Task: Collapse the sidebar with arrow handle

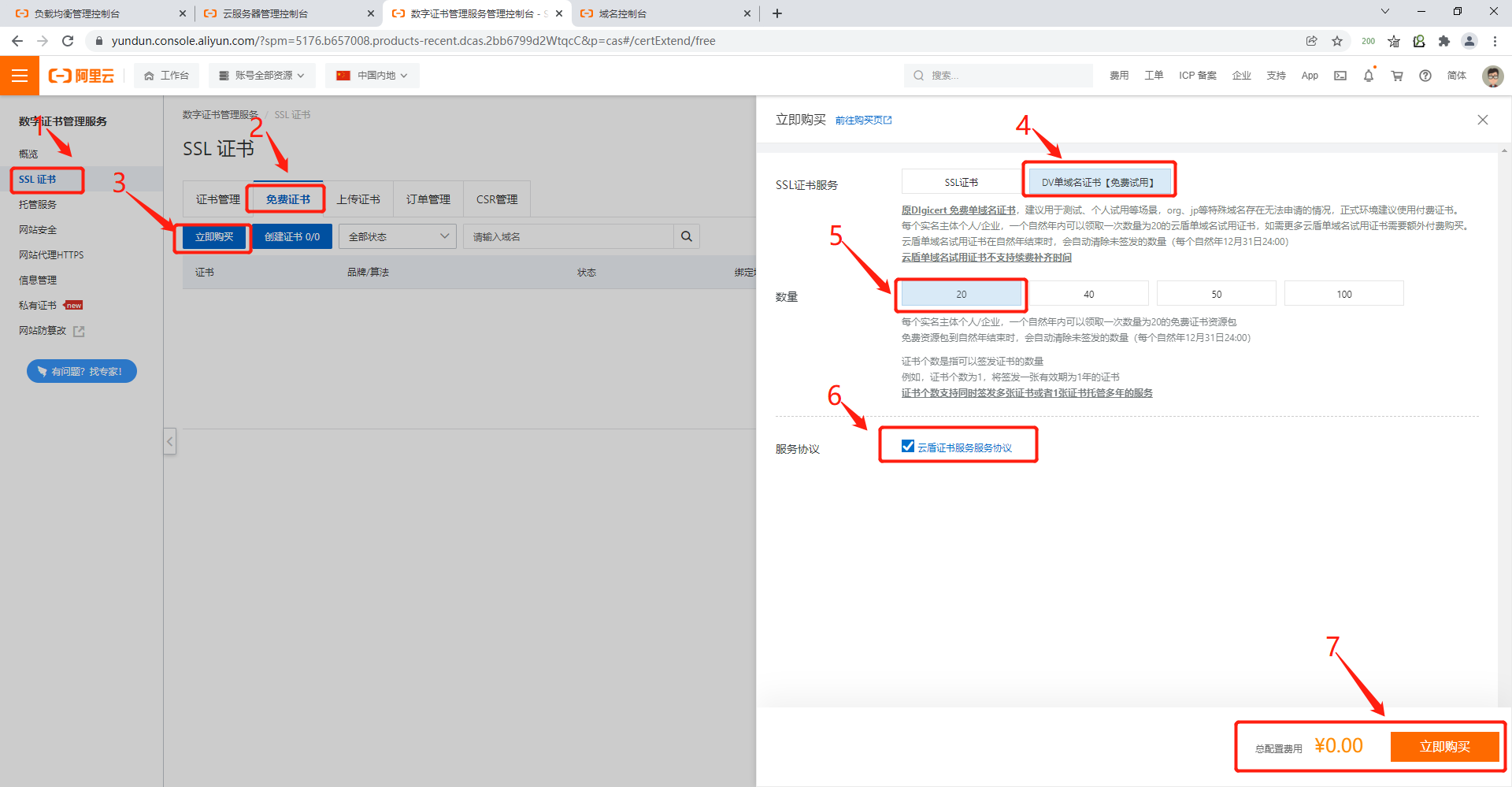Action: point(169,441)
